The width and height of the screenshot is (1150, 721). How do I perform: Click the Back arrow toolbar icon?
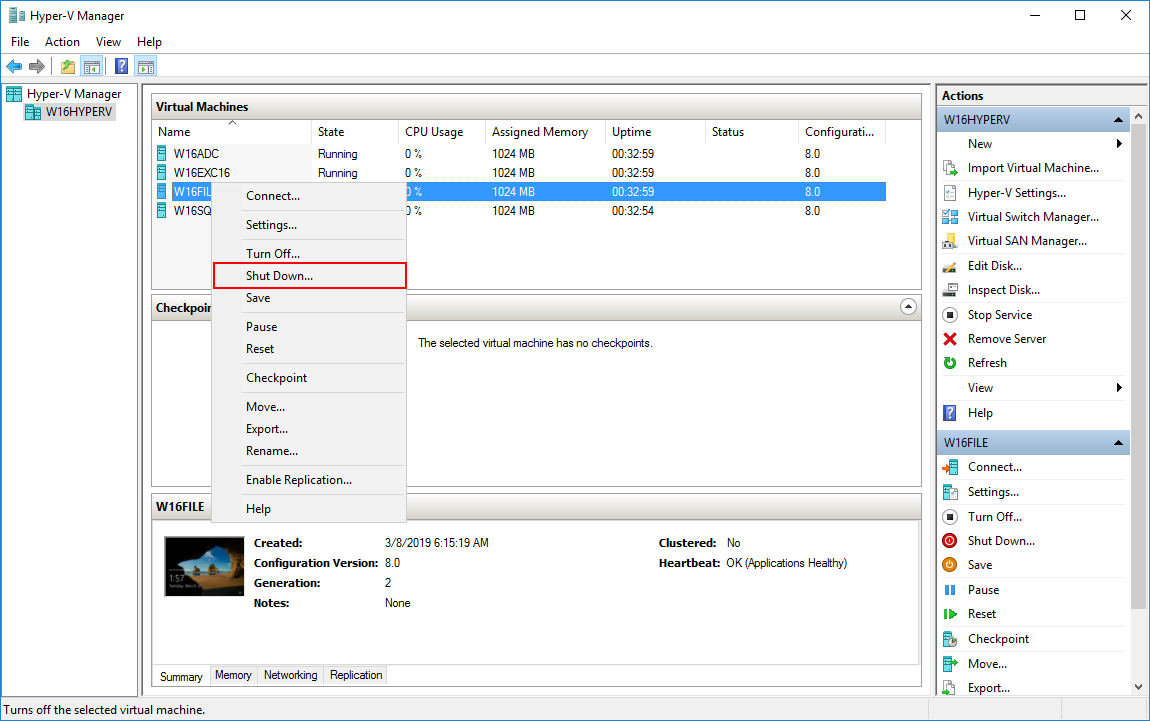pyautogui.click(x=14, y=67)
